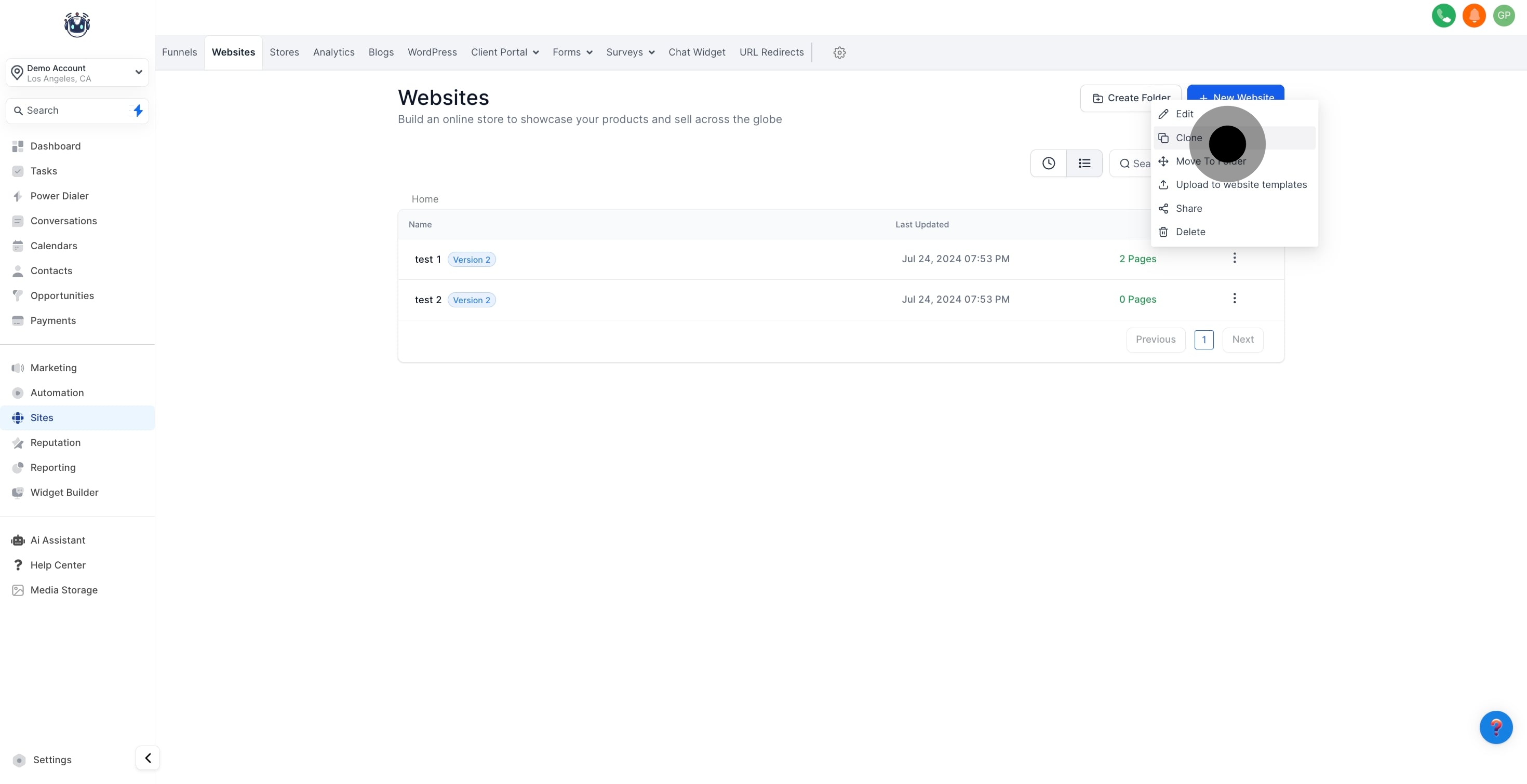Select Delete from the context menu
The height and width of the screenshot is (784, 1527).
[x=1190, y=232]
